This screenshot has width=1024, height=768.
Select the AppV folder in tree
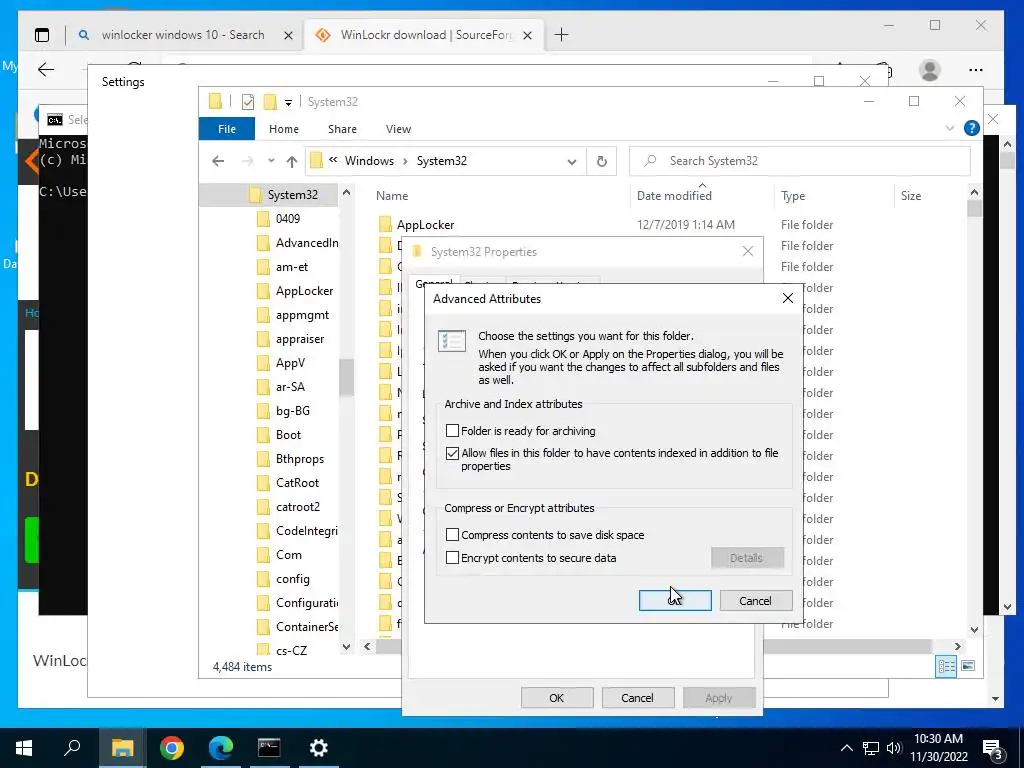tap(290, 362)
